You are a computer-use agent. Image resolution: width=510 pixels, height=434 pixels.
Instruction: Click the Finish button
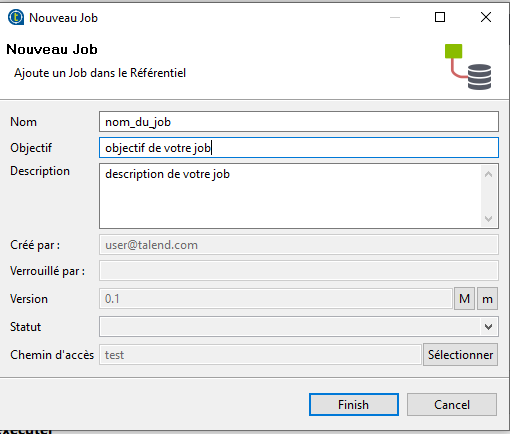tap(354, 405)
